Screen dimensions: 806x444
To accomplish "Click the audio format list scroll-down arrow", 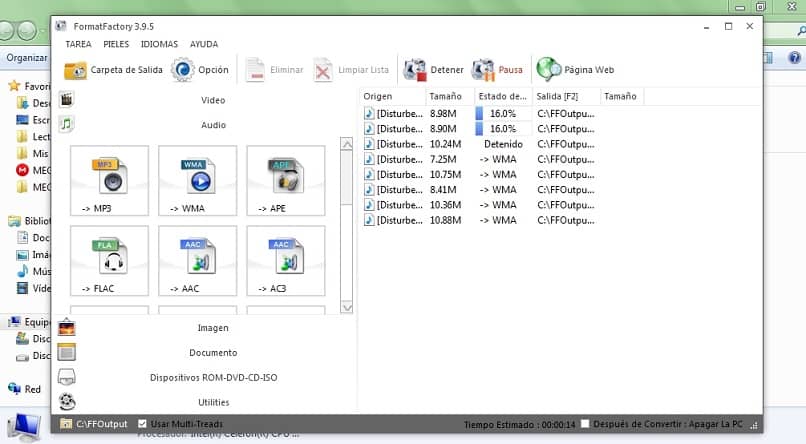I will pos(347,307).
